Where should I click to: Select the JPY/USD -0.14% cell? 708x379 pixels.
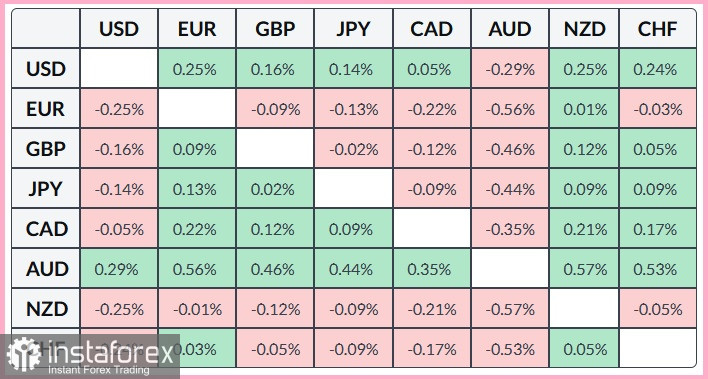pos(119,189)
